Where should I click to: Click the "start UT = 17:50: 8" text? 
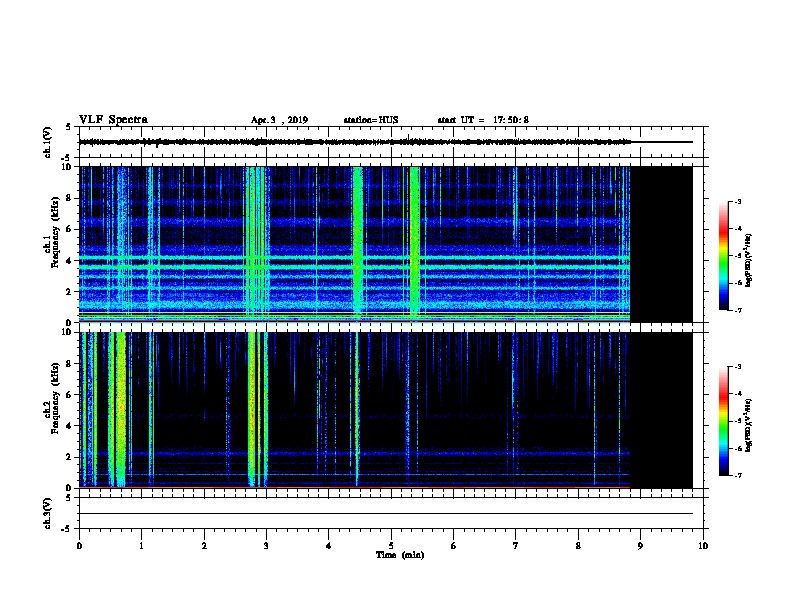[483, 120]
